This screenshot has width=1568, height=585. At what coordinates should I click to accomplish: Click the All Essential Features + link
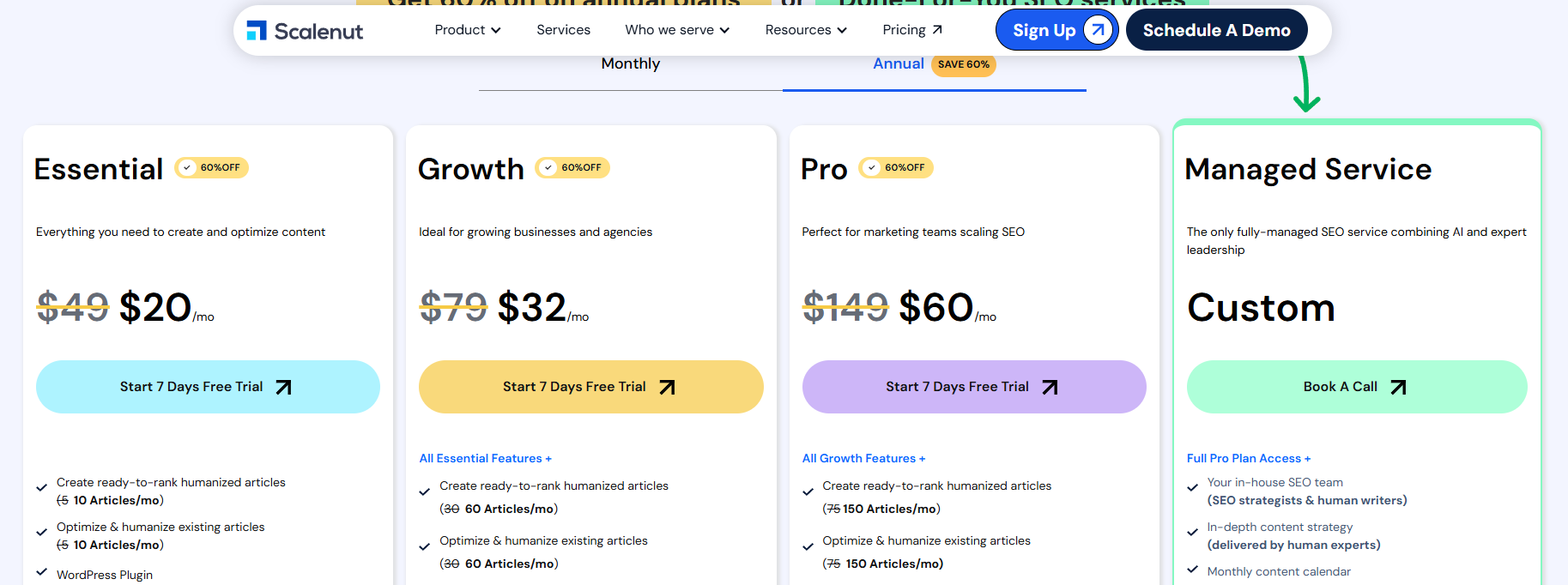[485, 458]
